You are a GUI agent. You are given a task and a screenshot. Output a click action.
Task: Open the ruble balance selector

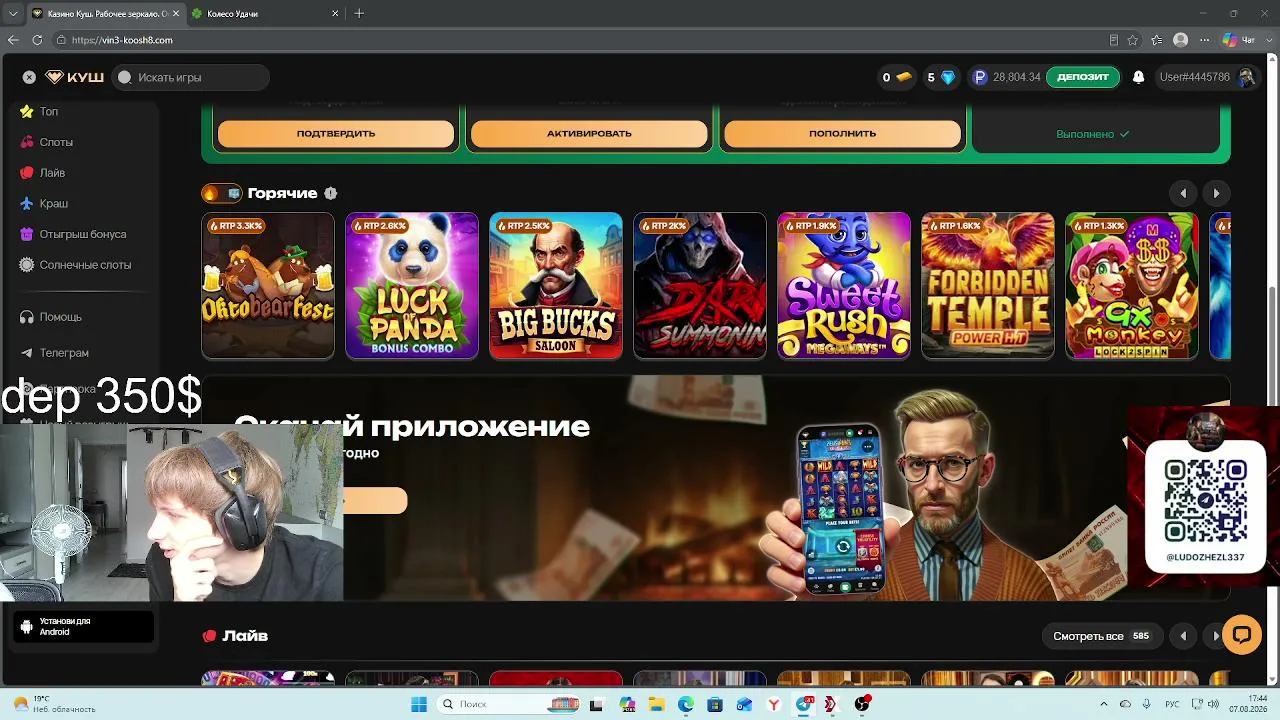(1007, 77)
